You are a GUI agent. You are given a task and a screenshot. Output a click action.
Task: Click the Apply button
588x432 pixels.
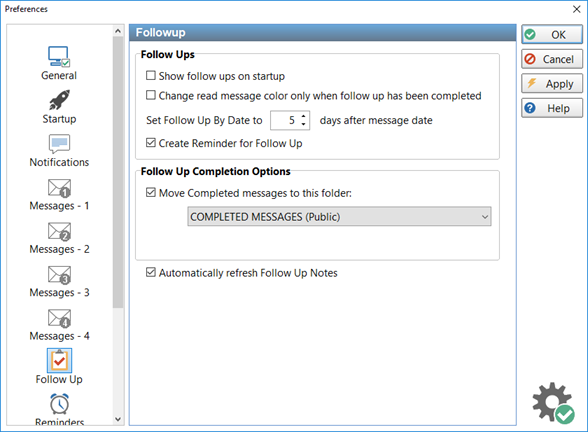(552, 84)
